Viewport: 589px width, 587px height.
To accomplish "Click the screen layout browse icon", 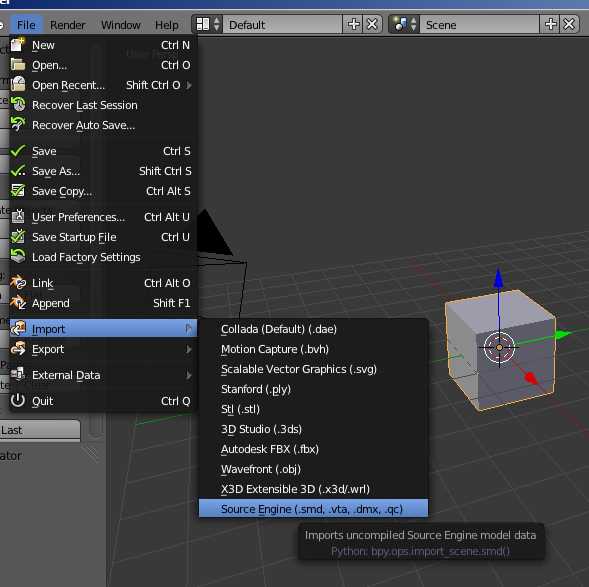I will click(208, 24).
